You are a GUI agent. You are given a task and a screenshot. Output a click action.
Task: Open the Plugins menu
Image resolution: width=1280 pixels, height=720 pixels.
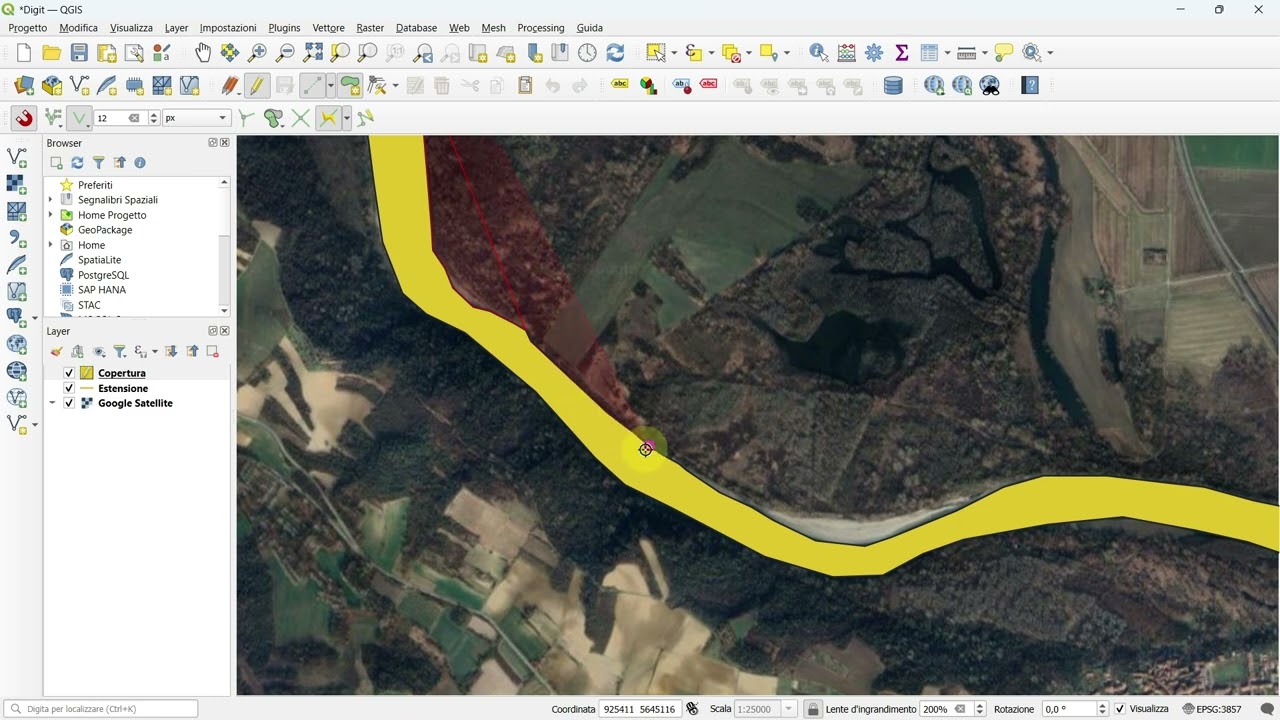(x=284, y=28)
